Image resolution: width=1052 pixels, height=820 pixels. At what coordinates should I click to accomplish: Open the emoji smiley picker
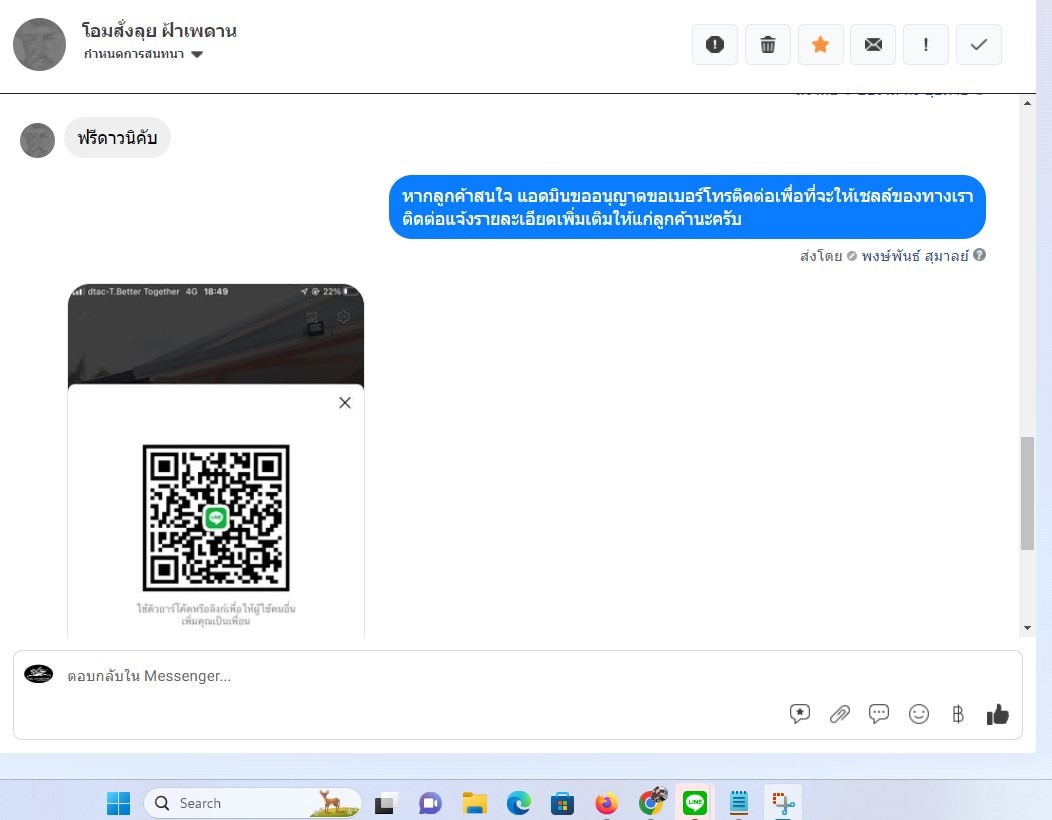[x=918, y=714]
